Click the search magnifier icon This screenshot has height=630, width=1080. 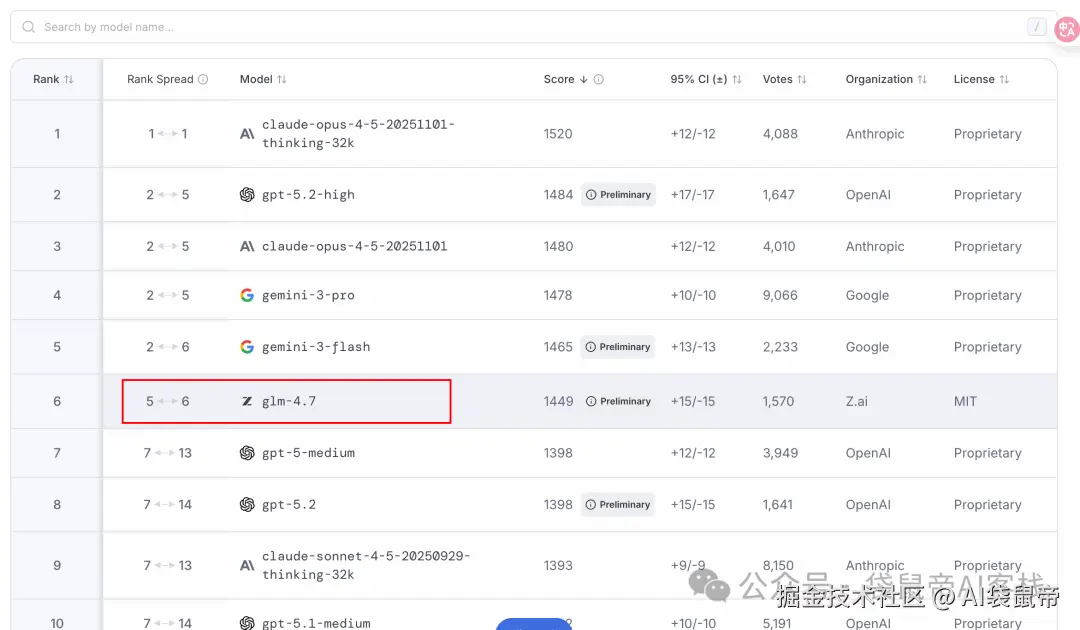pos(28,27)
